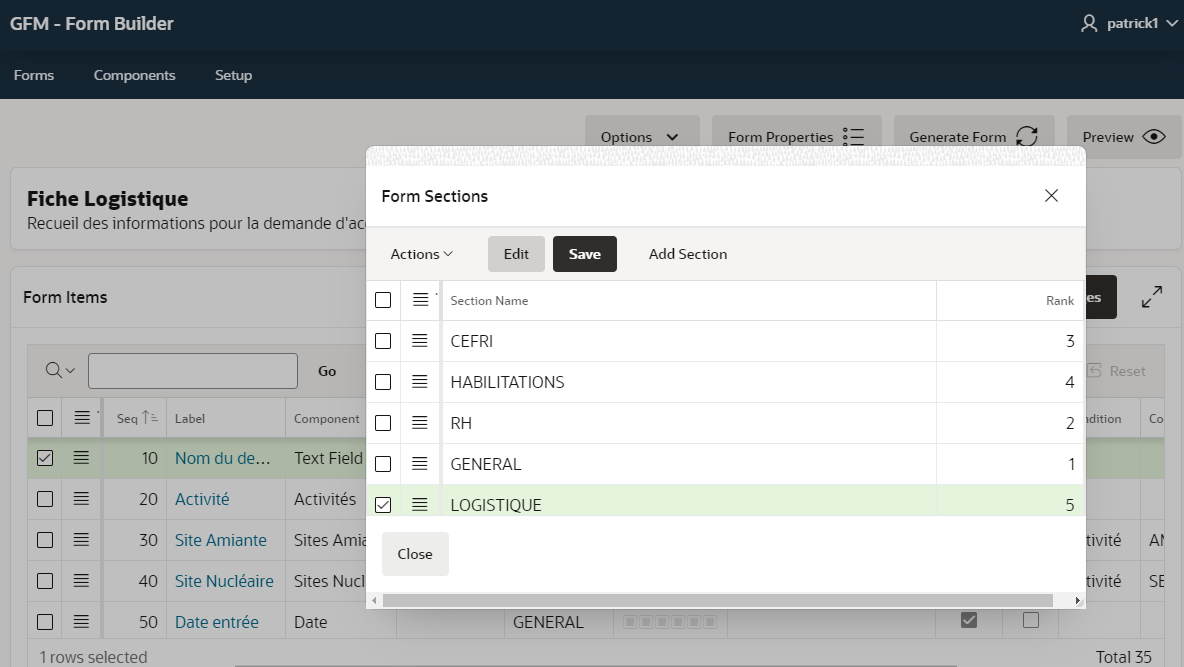
Task: Expand Form Items with the diagonal arrows icon
Action: (x=1152, y=296)
